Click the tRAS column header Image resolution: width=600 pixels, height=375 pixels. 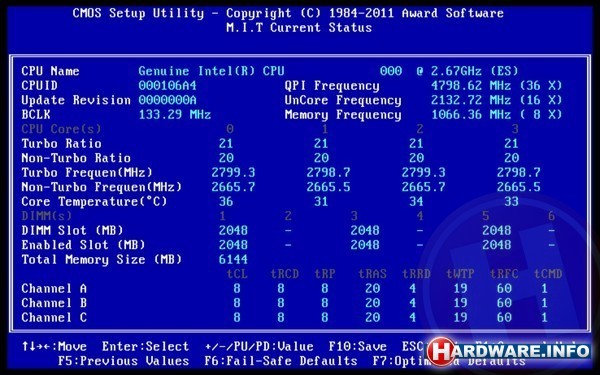(372, 274)
